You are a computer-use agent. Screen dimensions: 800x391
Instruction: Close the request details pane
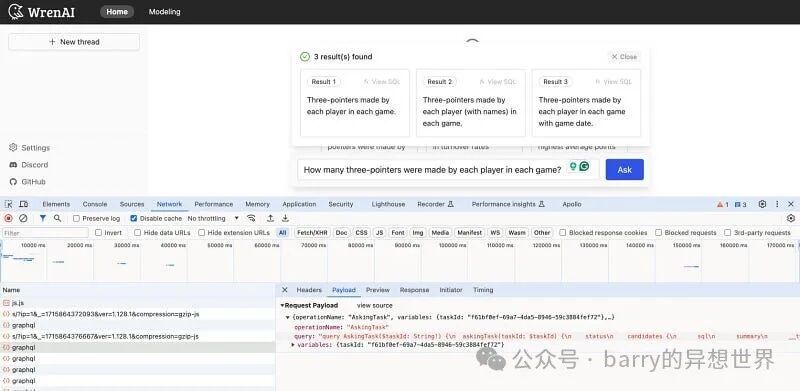pyautogui.click(x=285, y=290)
